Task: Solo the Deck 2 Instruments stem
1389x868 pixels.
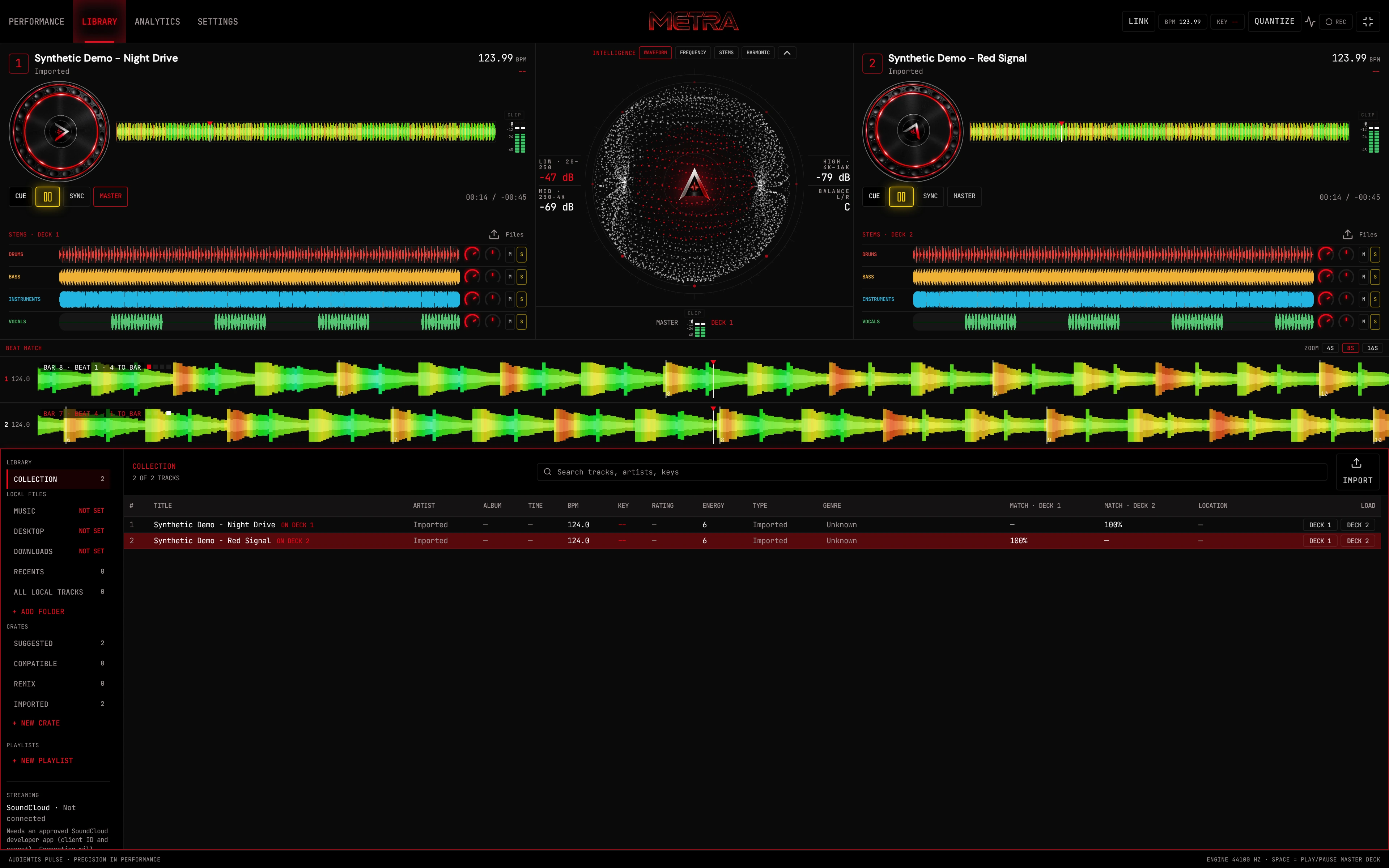Action: (x=1375, y=299)
